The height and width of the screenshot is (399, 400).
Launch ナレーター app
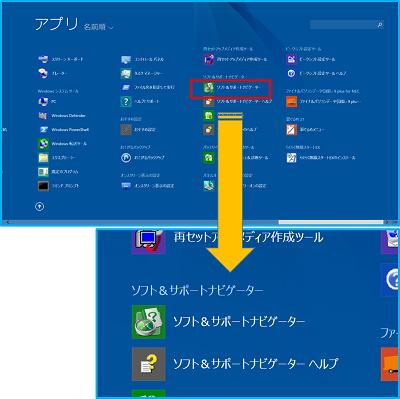pyautogui.click(x=53, y=73)
